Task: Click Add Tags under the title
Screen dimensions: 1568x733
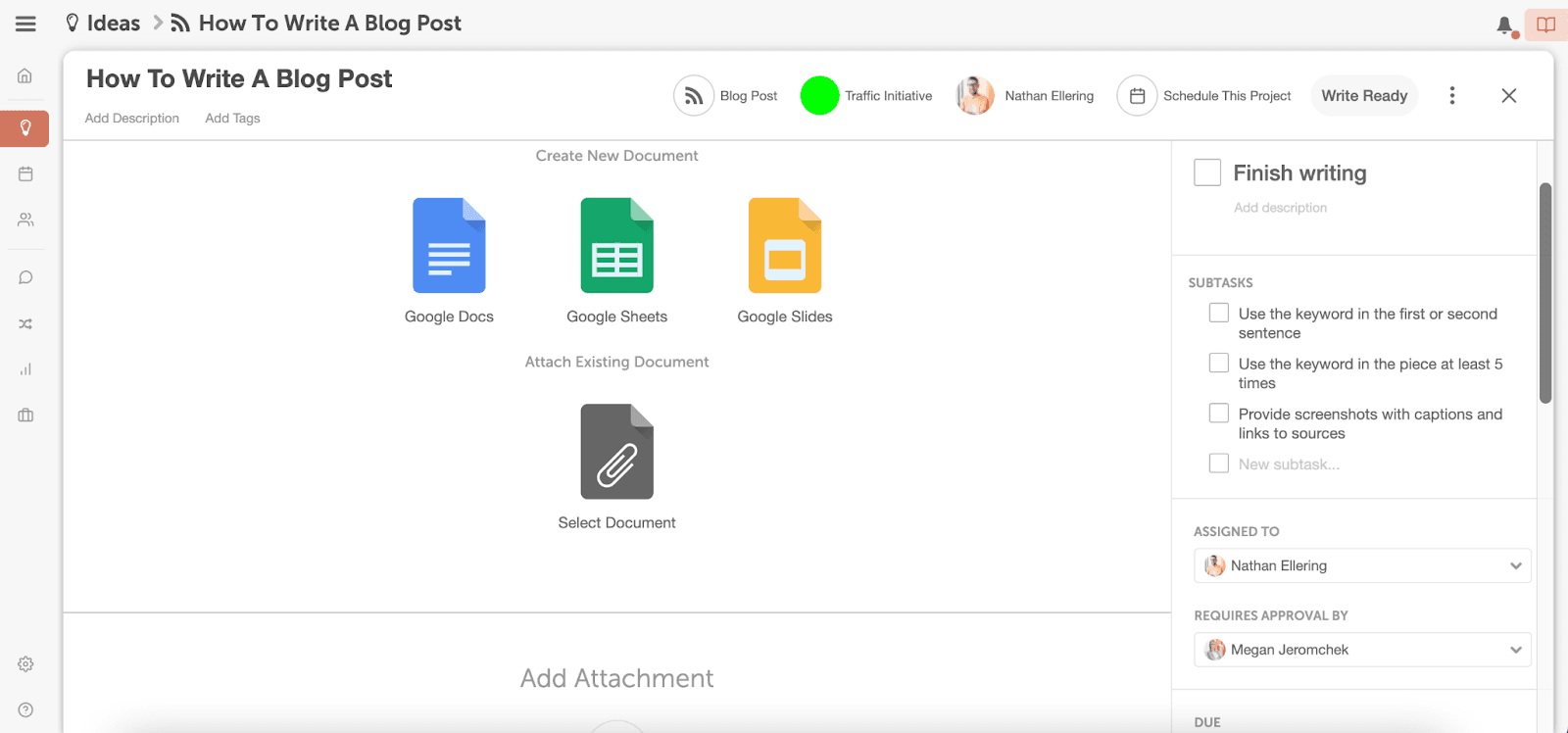Action: [232, 119]
